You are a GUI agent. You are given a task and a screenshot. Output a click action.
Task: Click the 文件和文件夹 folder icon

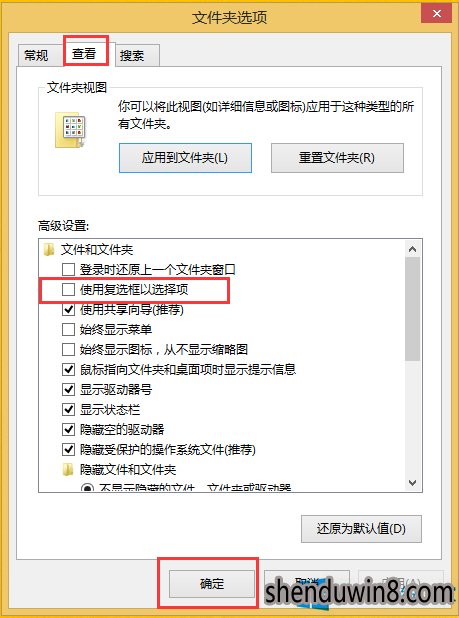(49, 249)
